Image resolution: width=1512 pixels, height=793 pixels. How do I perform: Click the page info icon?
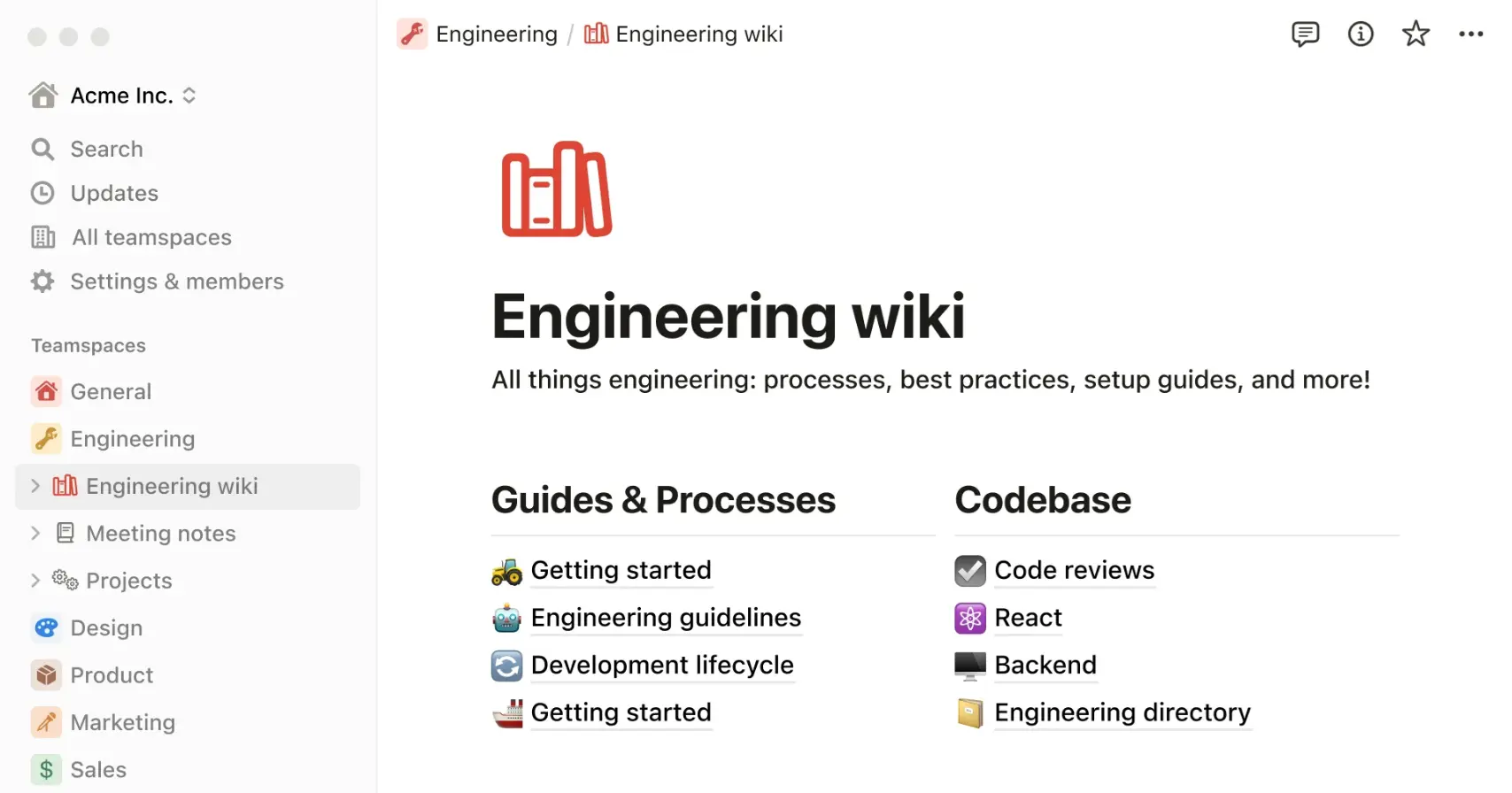tap(1361, 35)
